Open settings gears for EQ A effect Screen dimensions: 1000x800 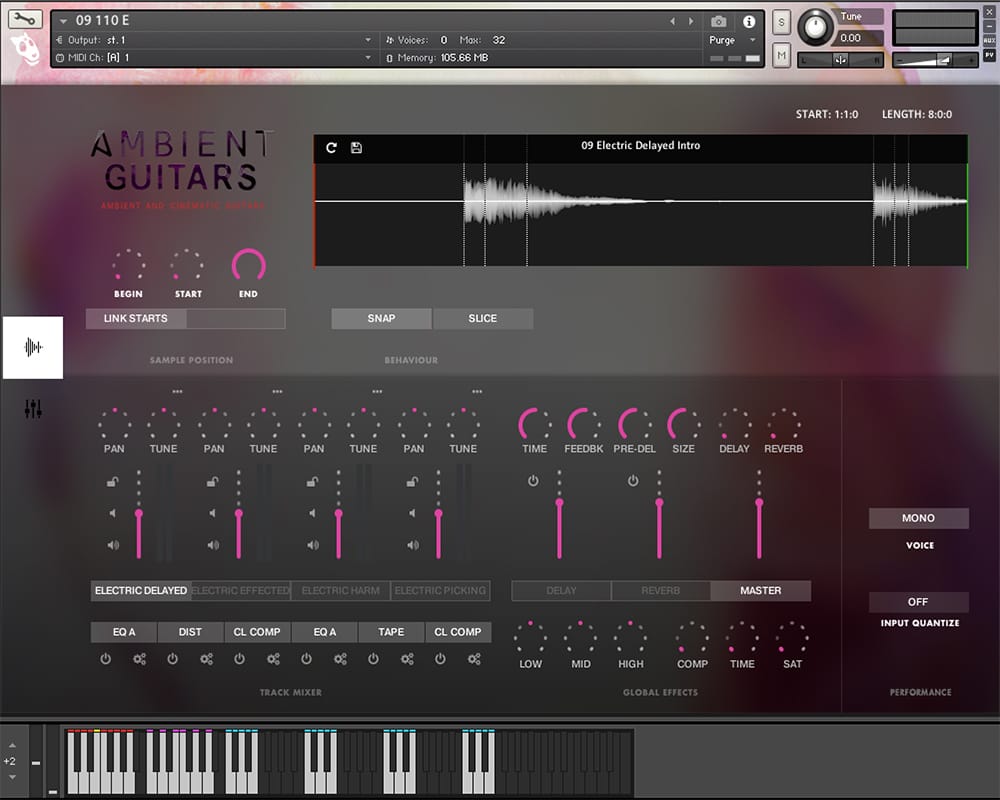click(x=139, y=659)
